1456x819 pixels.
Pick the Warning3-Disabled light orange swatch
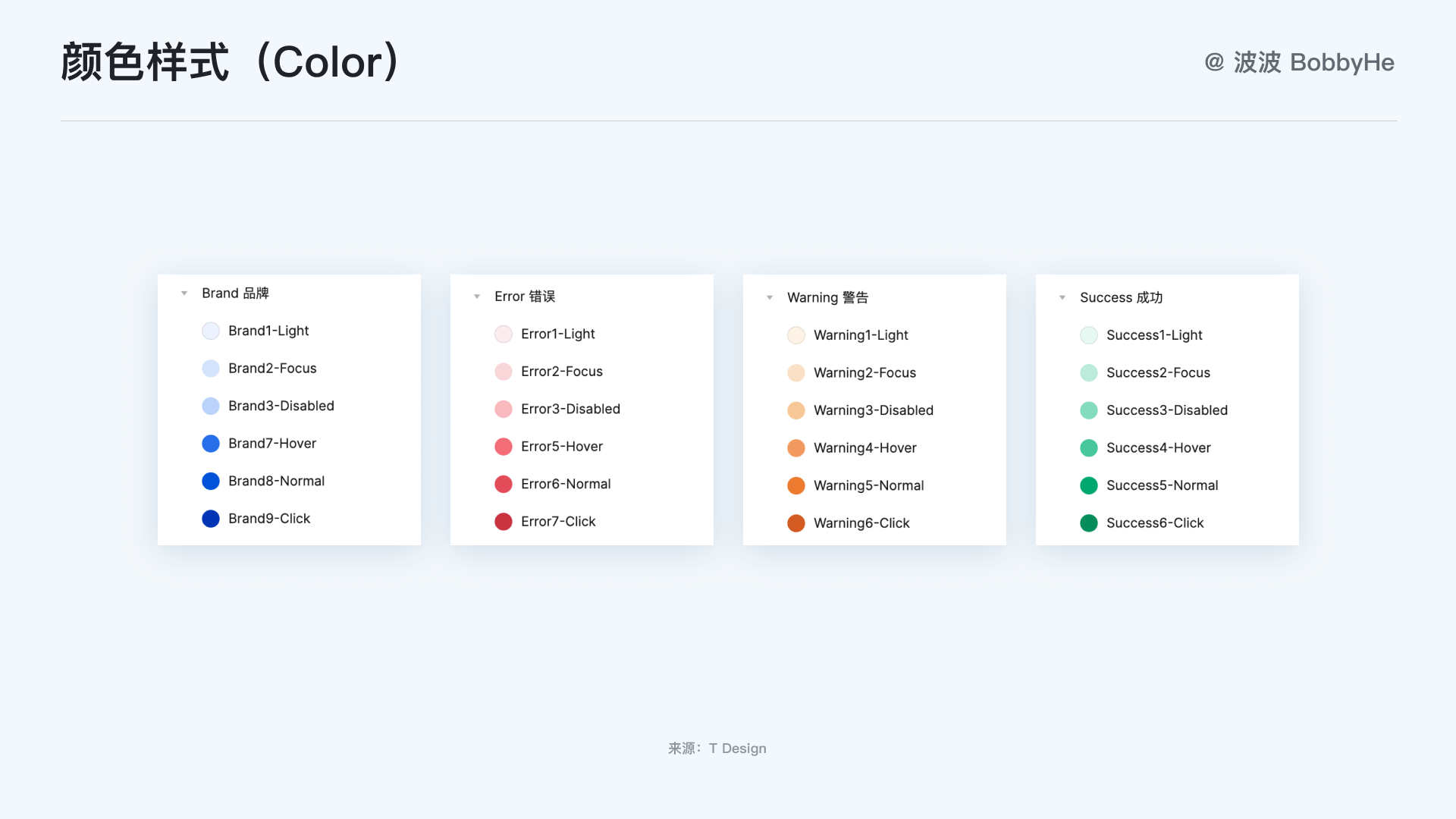796,411
